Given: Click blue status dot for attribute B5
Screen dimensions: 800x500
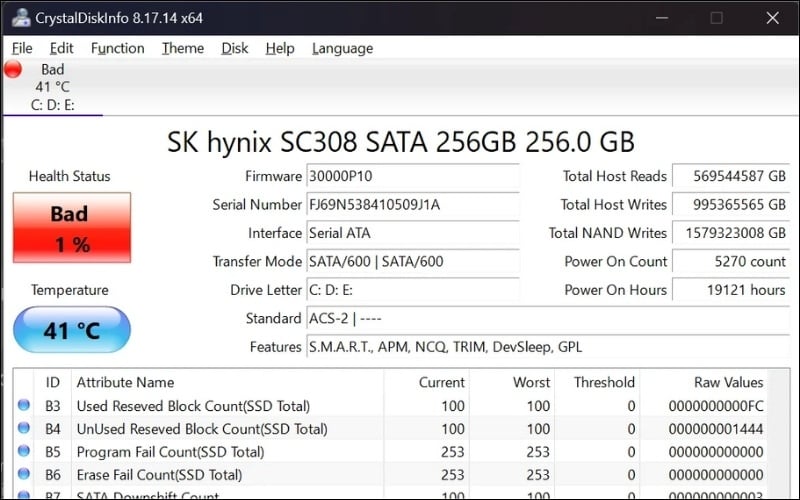Looking at the screenshot, I should [24, 452].
